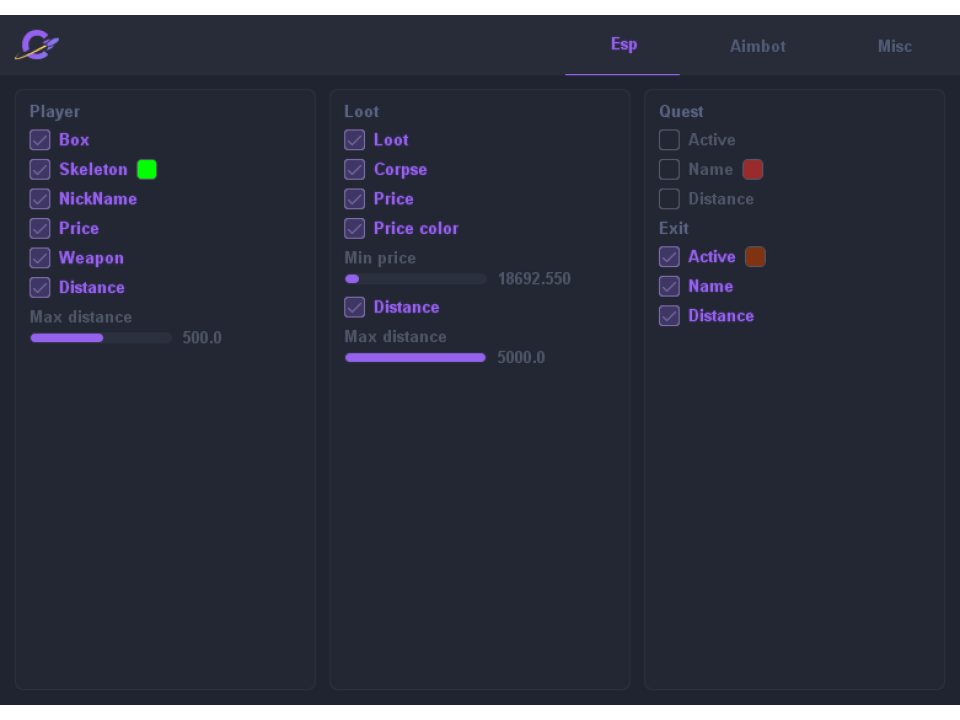Toggle the NickName checkbox
The height and width of the screenshot is (720, 960).
40,198
